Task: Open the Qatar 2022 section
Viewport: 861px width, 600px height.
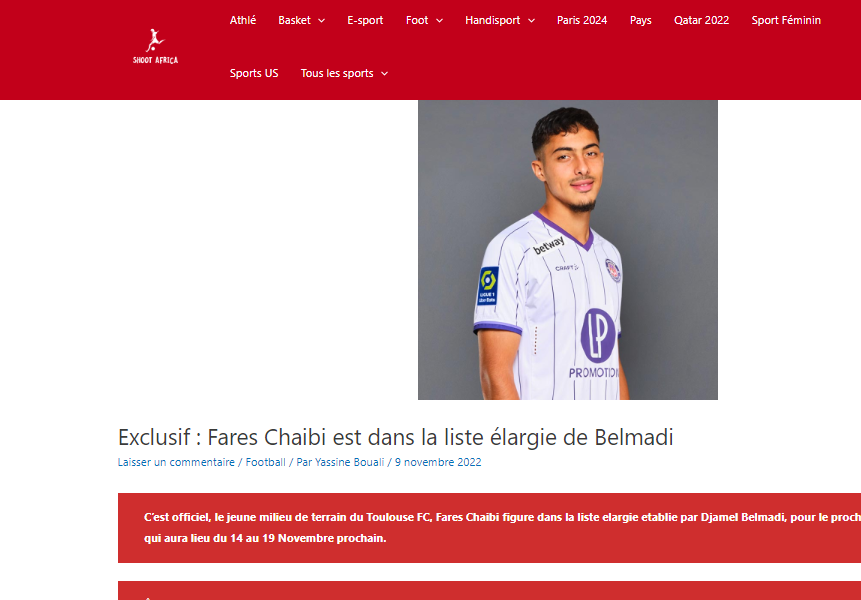Action: [x=701, y=20]
